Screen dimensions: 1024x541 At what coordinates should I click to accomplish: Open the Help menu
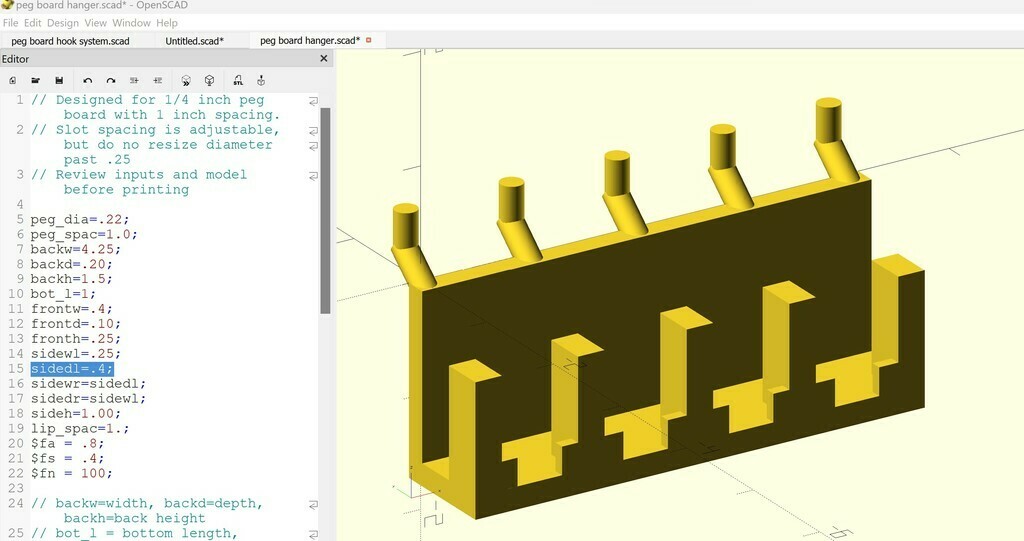click(167, 23)
